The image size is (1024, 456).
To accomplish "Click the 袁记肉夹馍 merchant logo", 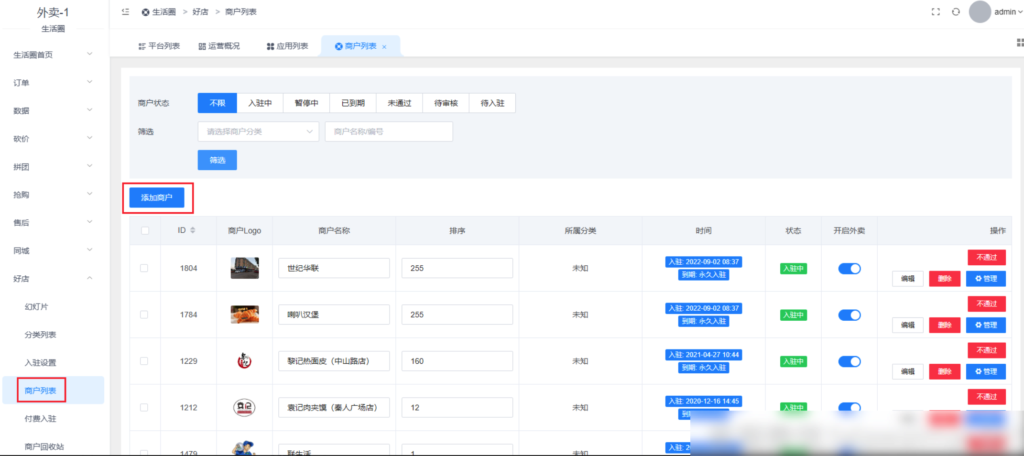I will (244, 407).
